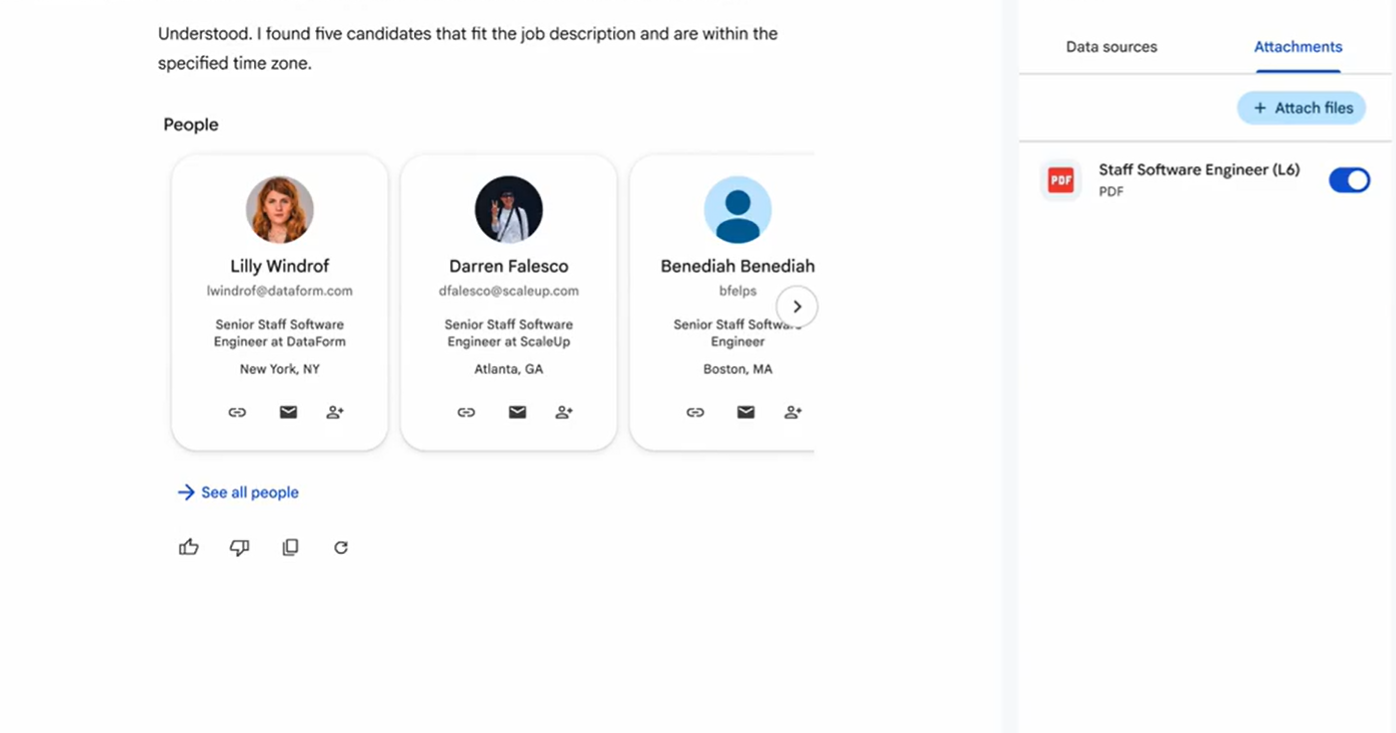The width and height of the screenshot is (1396, 733).
Task: Open See all people link
Action: coord(238,492)
